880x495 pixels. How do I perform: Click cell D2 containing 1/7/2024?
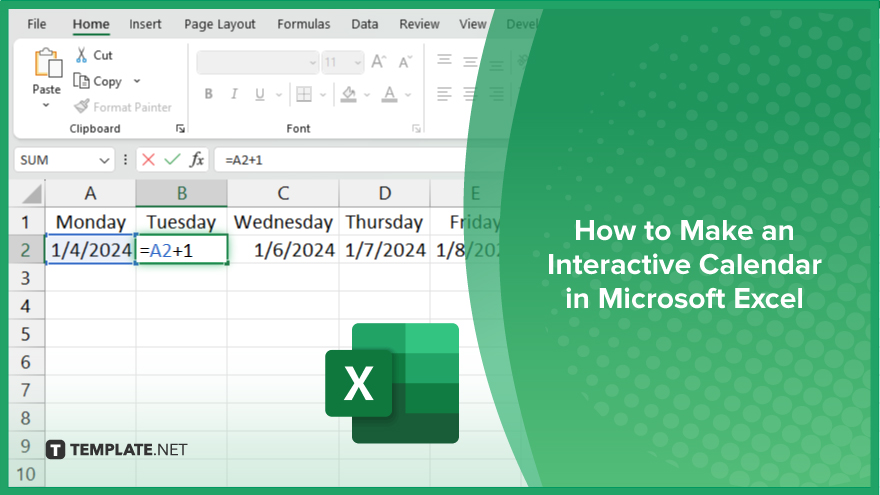[x=384, y=250]
